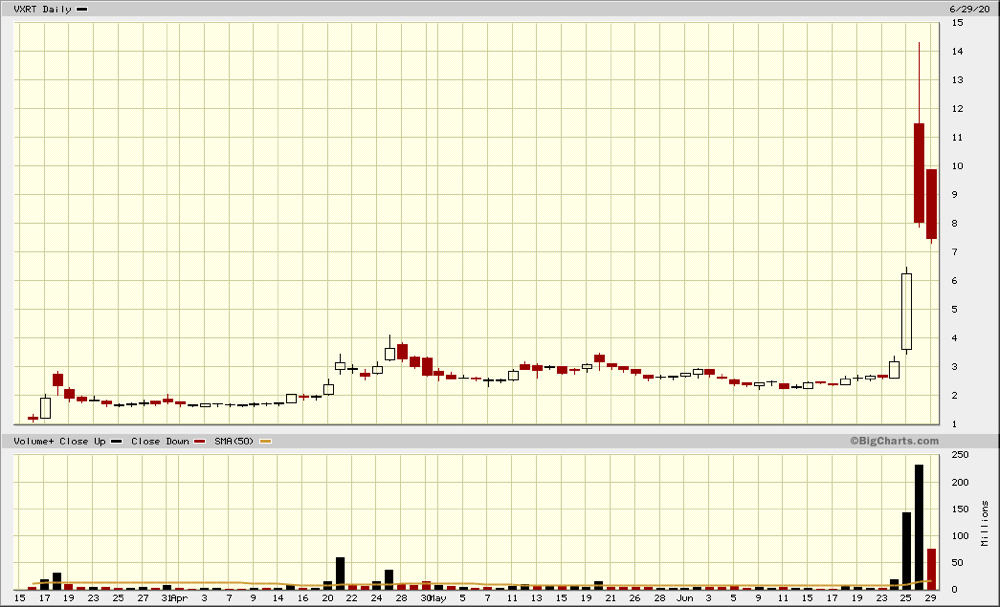Viewport: 1000px width, 607px height.
Task: Click the 27 date axis label
Action: click(143, 598)
